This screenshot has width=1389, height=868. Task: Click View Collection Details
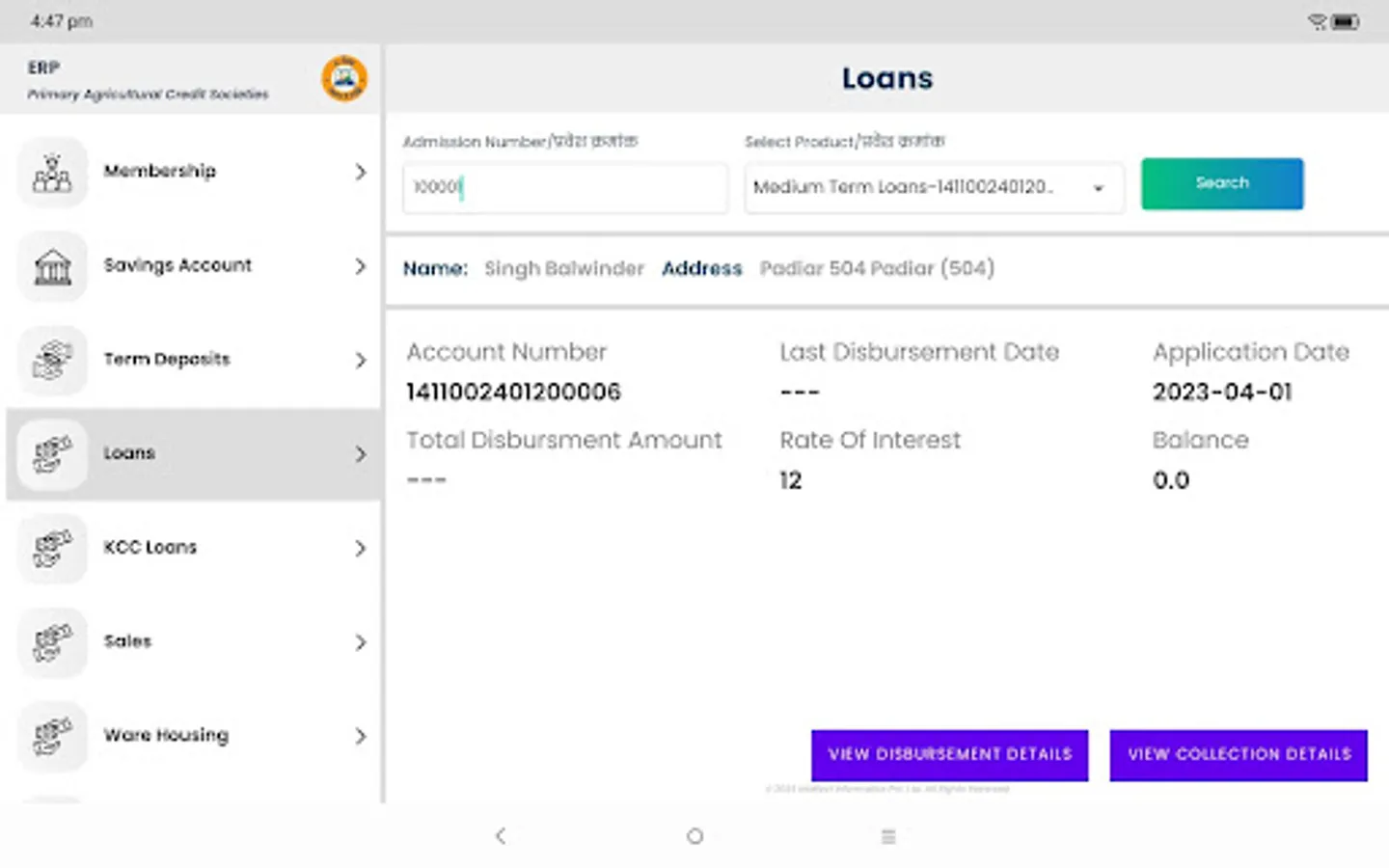tap(1239, 755)
